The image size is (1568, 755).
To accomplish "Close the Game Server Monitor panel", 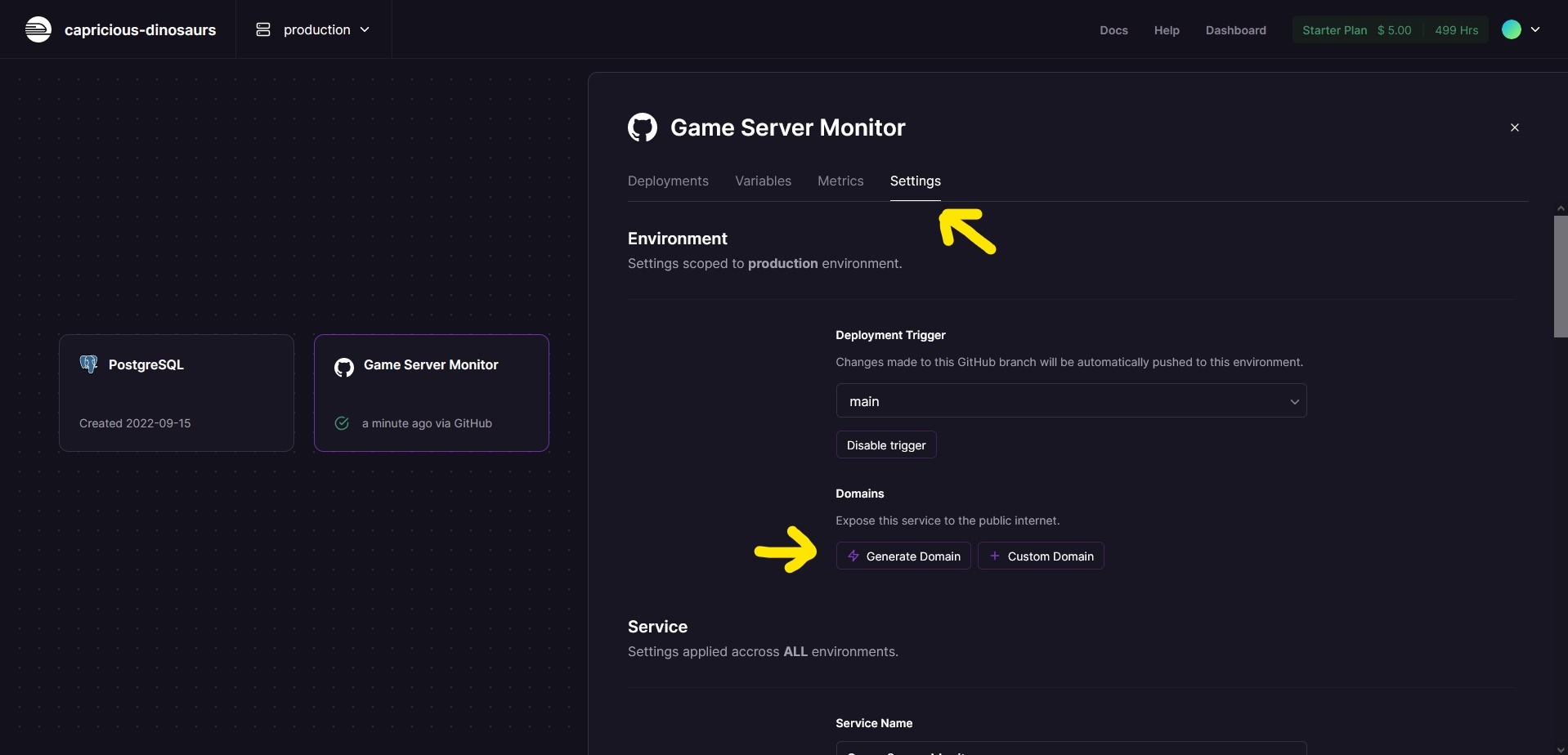I will tap(1514, 127).
